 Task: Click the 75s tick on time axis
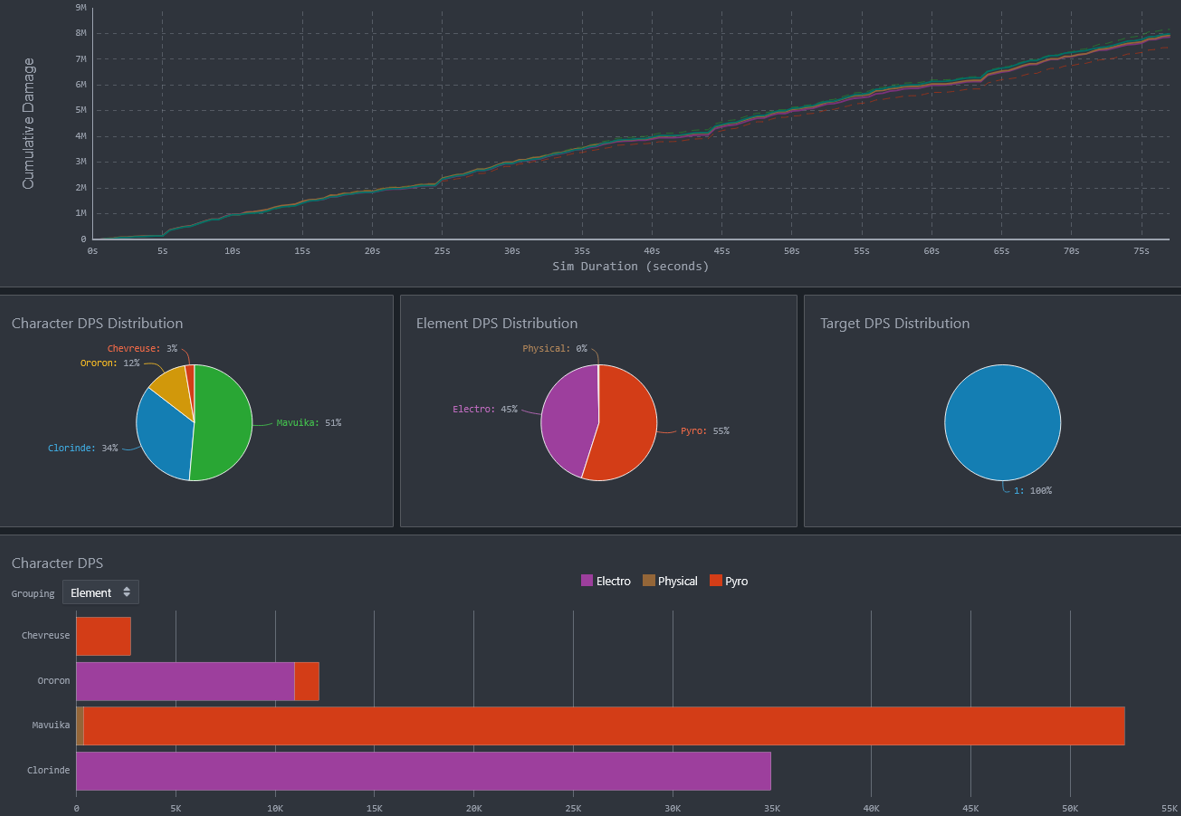[x=1141, y=251]
